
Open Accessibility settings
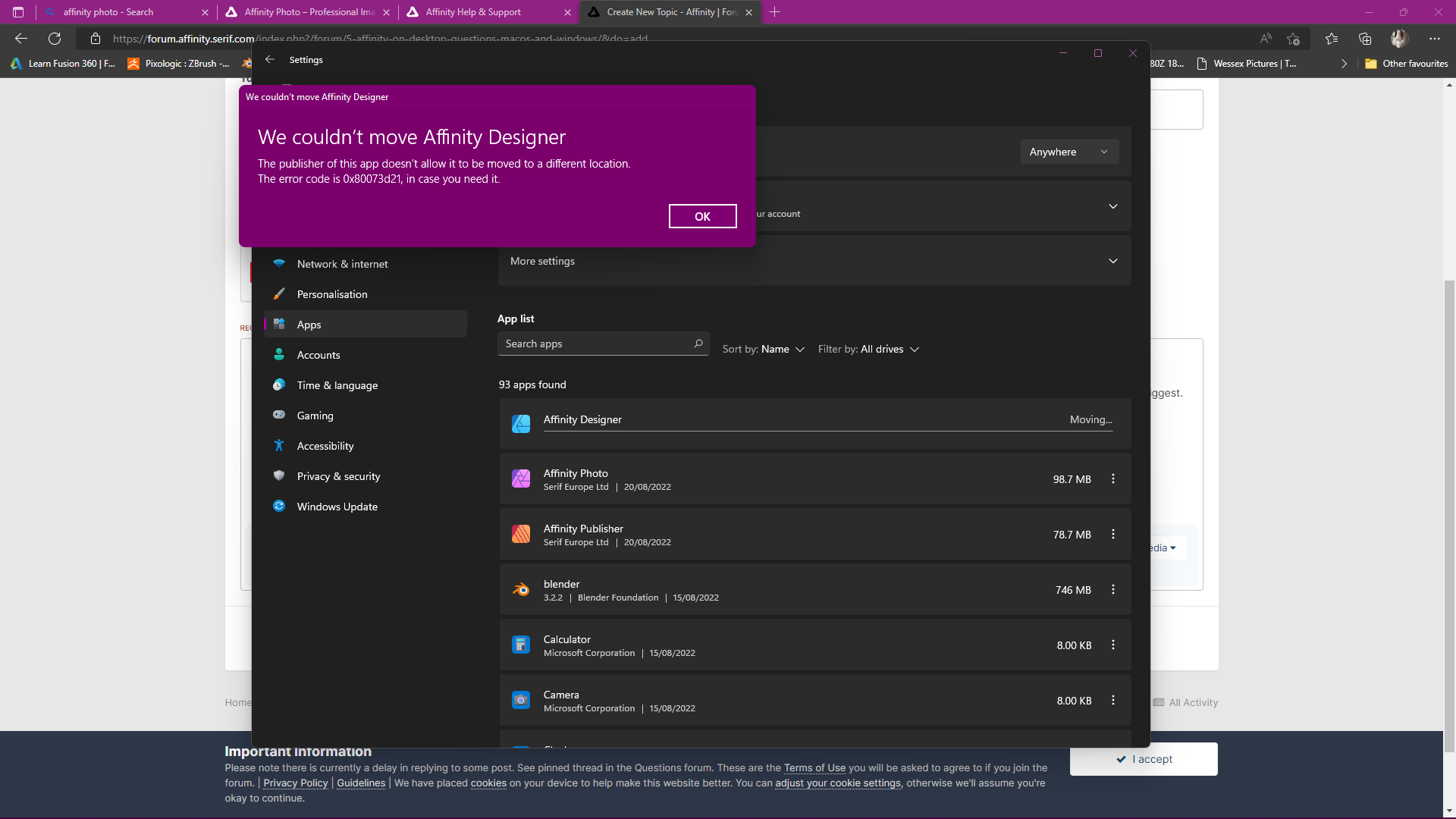(366, 446)
